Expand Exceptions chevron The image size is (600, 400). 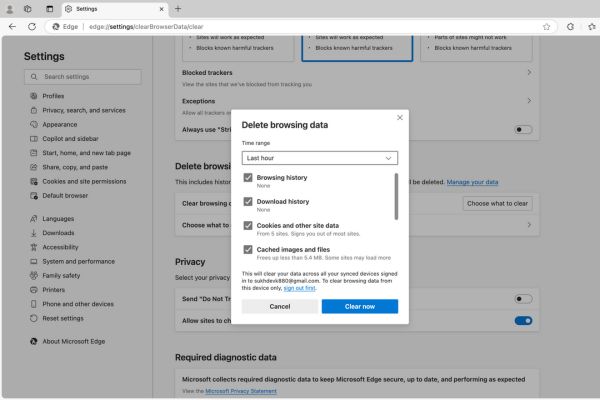[529, 100]
